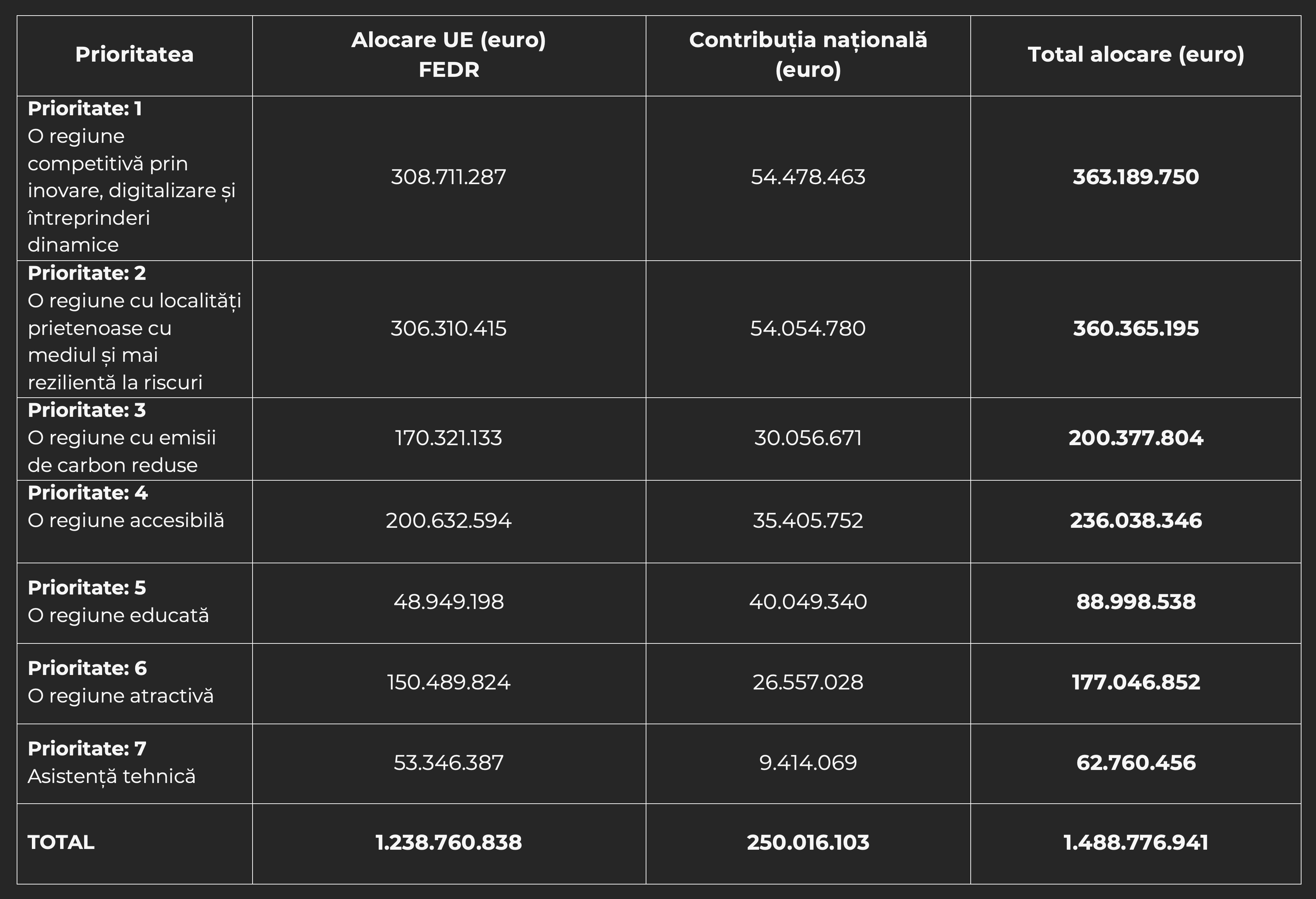Select the value 308.711.287
Screen dimensions: 1316x899
click(x=449, y=177)
